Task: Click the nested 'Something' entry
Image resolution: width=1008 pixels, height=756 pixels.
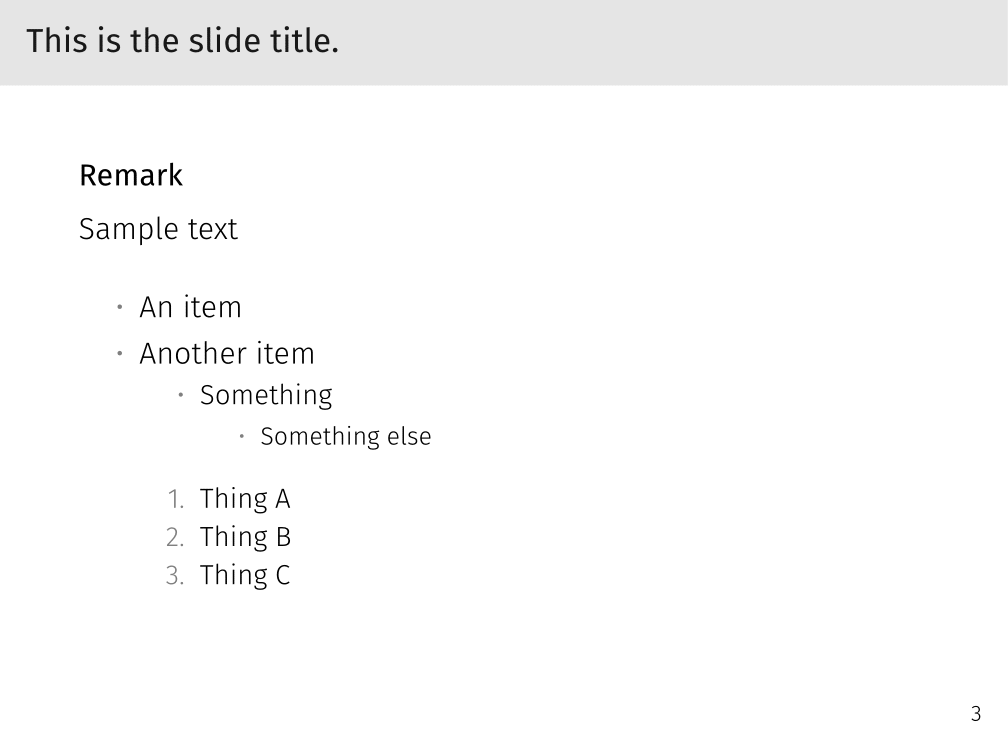Action: coord(266,395)
